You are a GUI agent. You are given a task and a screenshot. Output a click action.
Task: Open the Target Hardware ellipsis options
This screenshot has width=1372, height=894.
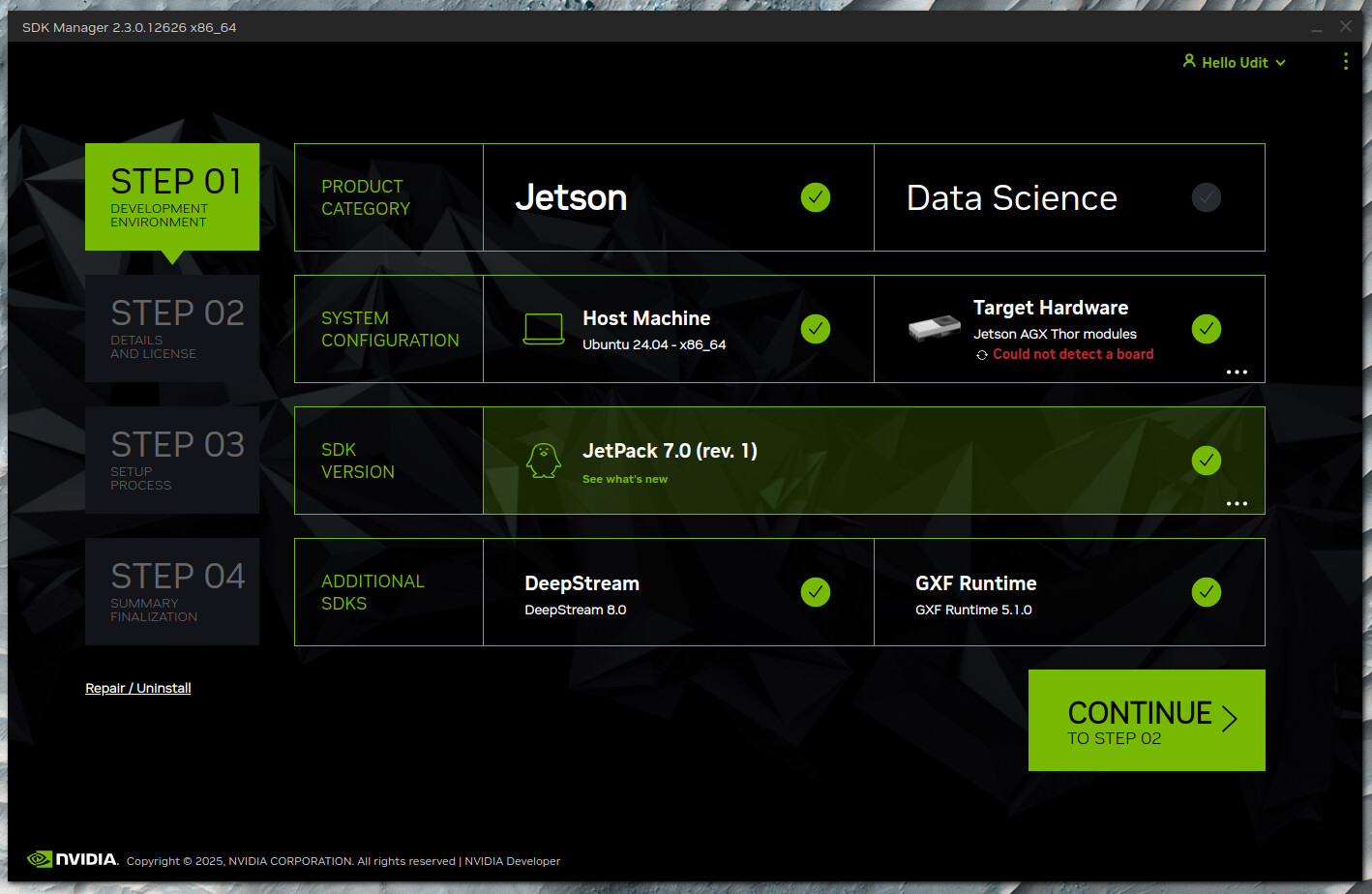point(1237,372)
